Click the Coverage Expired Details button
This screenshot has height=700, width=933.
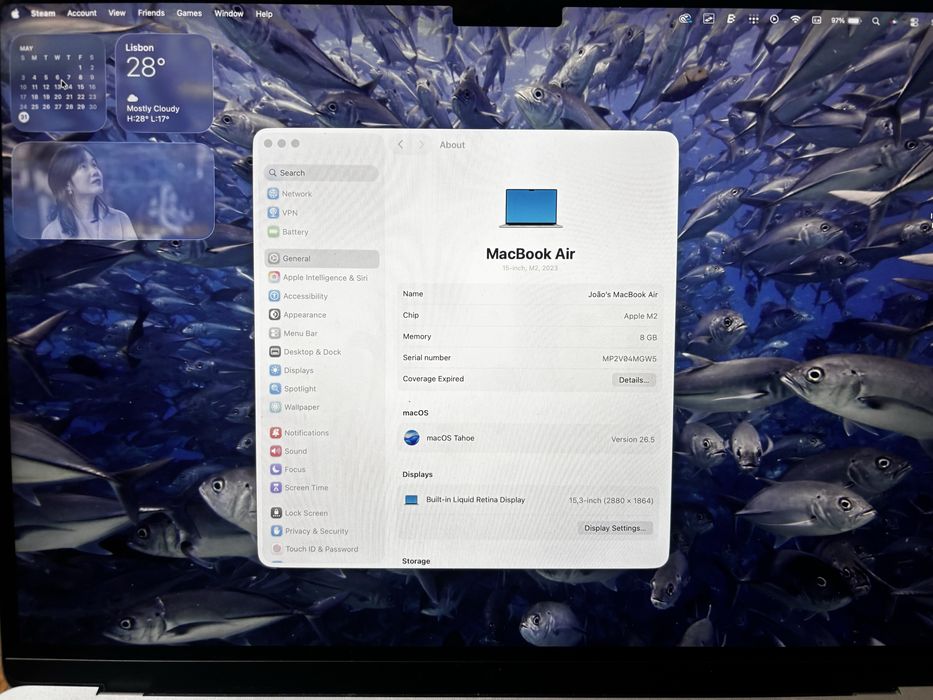pos(634,380)
